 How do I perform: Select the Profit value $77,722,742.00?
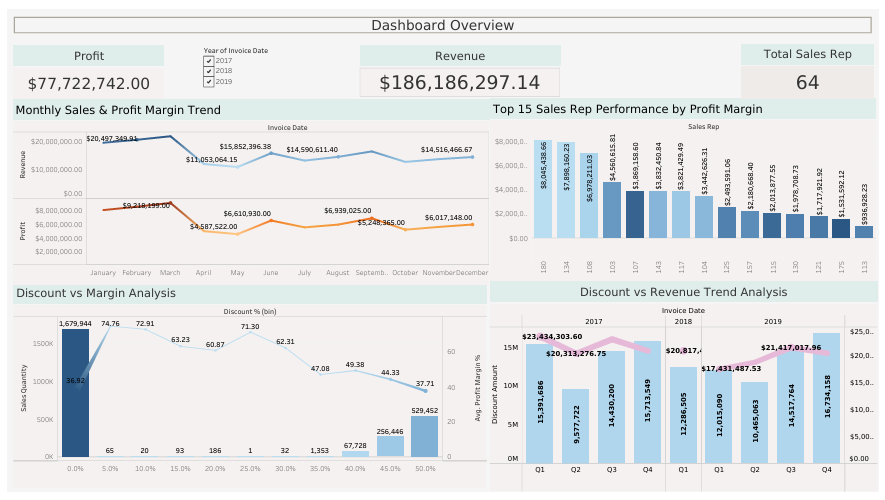89,84
